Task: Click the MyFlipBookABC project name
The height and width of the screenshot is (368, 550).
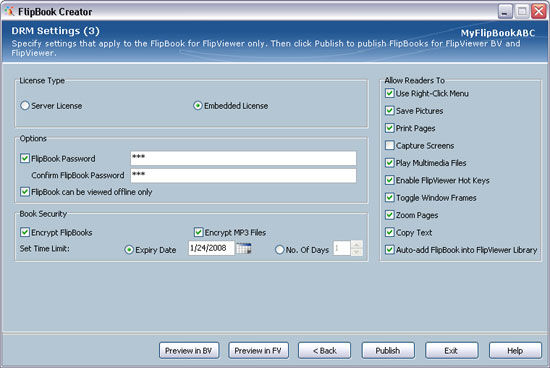Action: pos(498,33)
